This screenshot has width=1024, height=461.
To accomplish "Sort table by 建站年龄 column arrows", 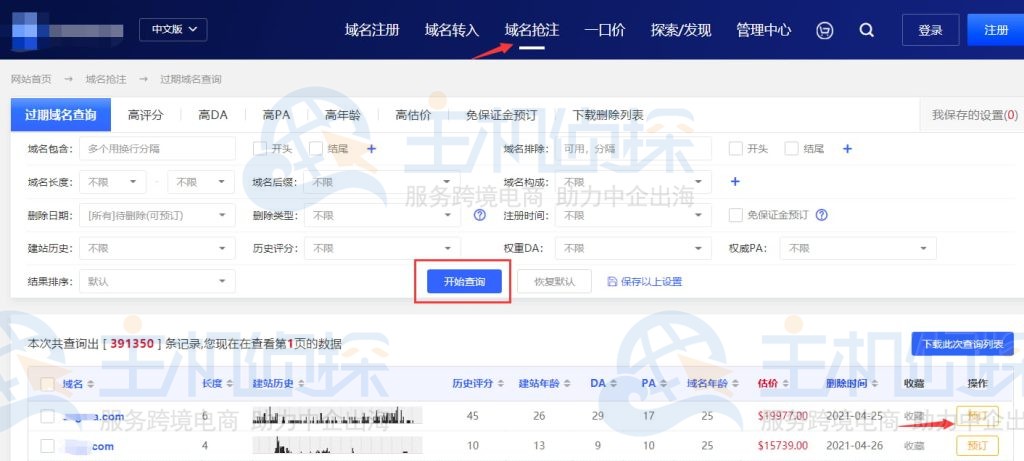I will point(567,384).
